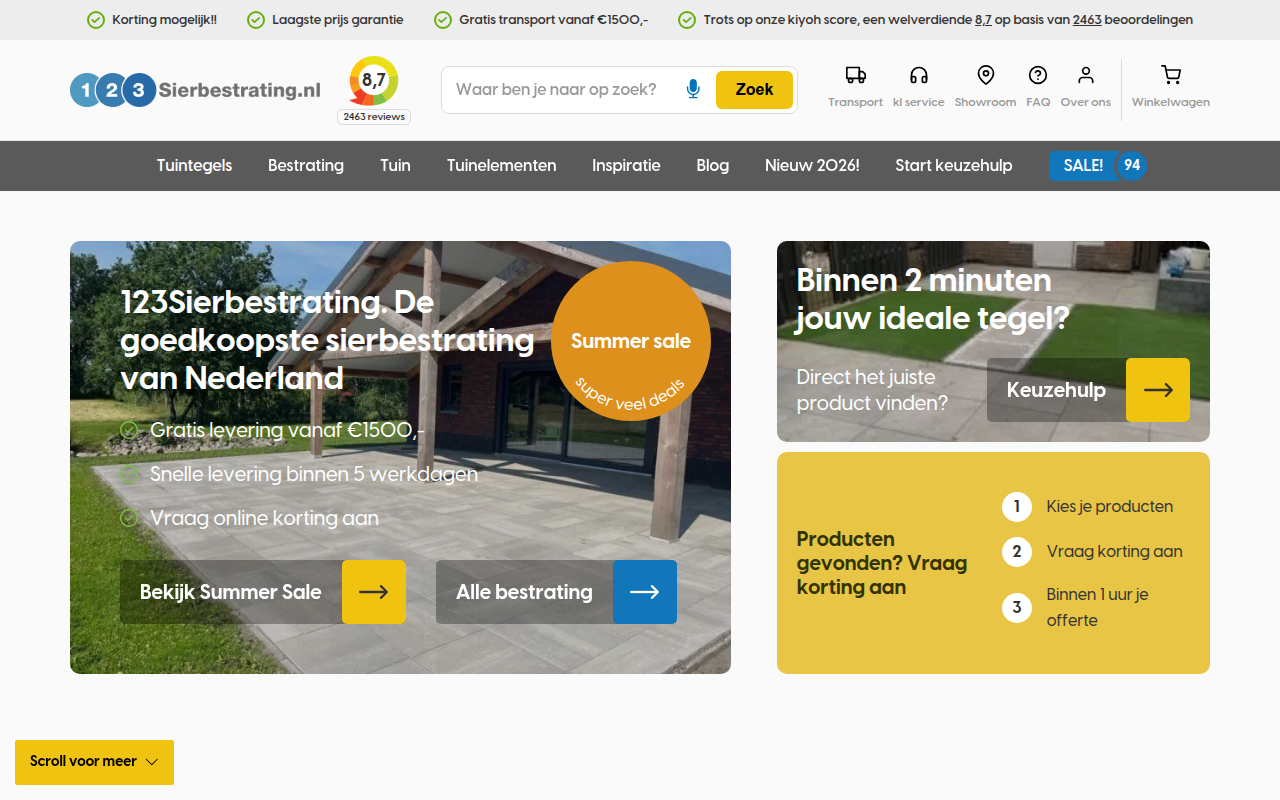Image resolution: width=1280 pixels, height=800 pixels.
Task: Click the yellow arrow beside Keuzehulp
Action: pos(1158,390)
